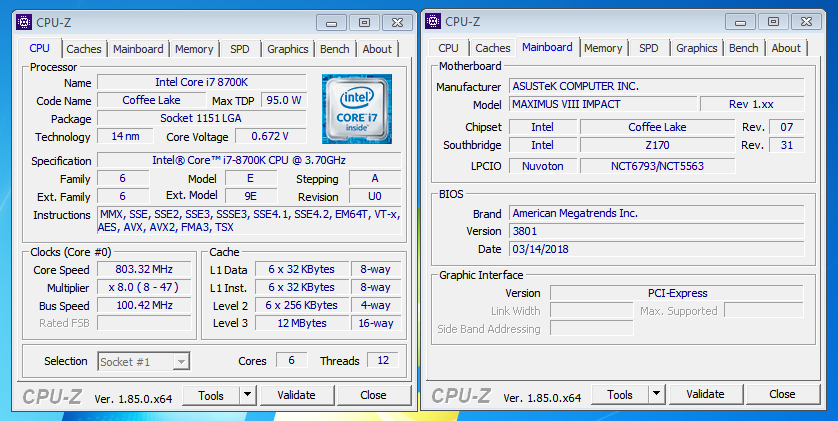Viewport: 838px width, 421px height.
Task: Switch to CPU tab in right window
Action: (448, 48)
